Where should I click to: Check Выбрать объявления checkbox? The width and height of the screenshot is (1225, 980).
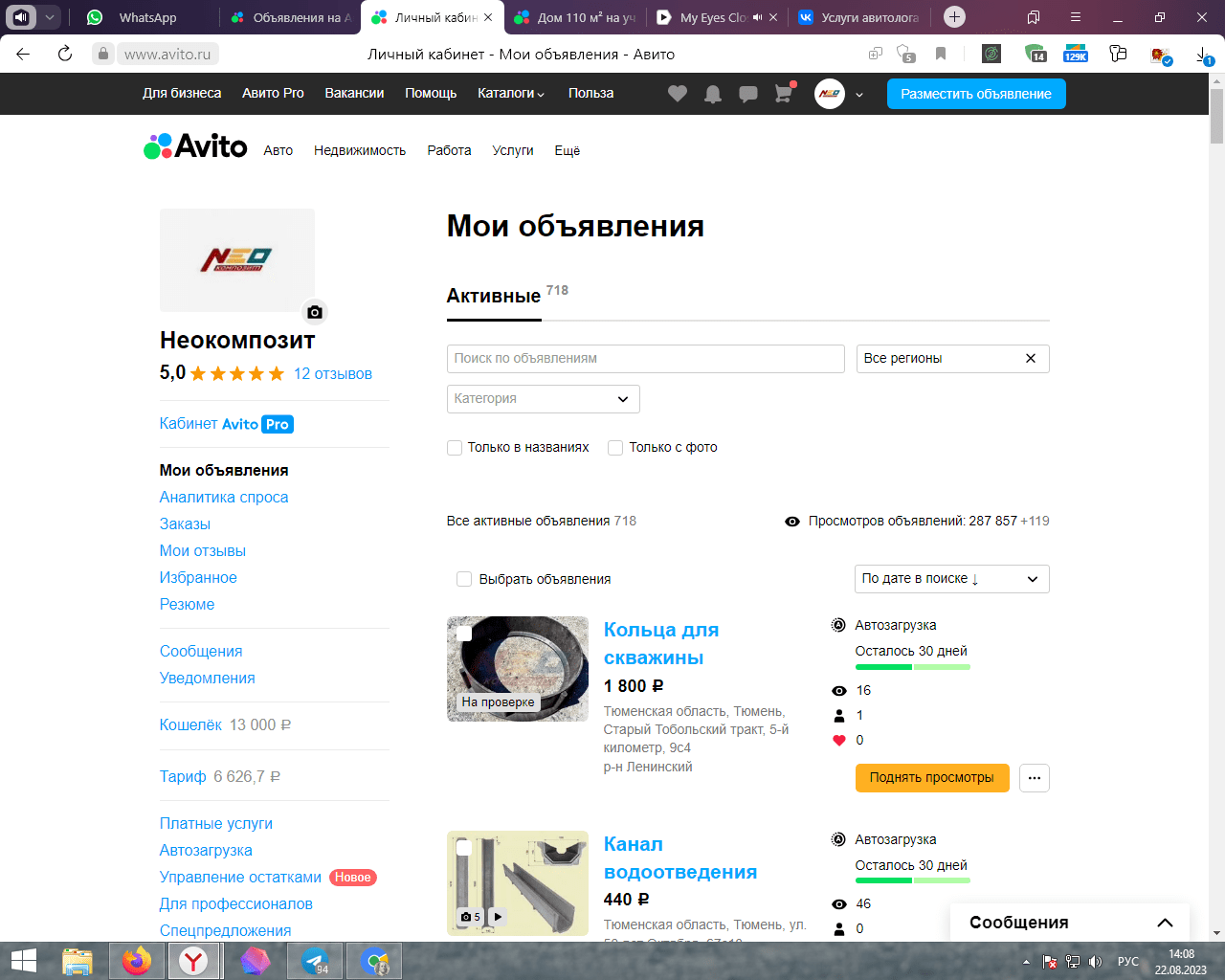click(x=464, y=579)
